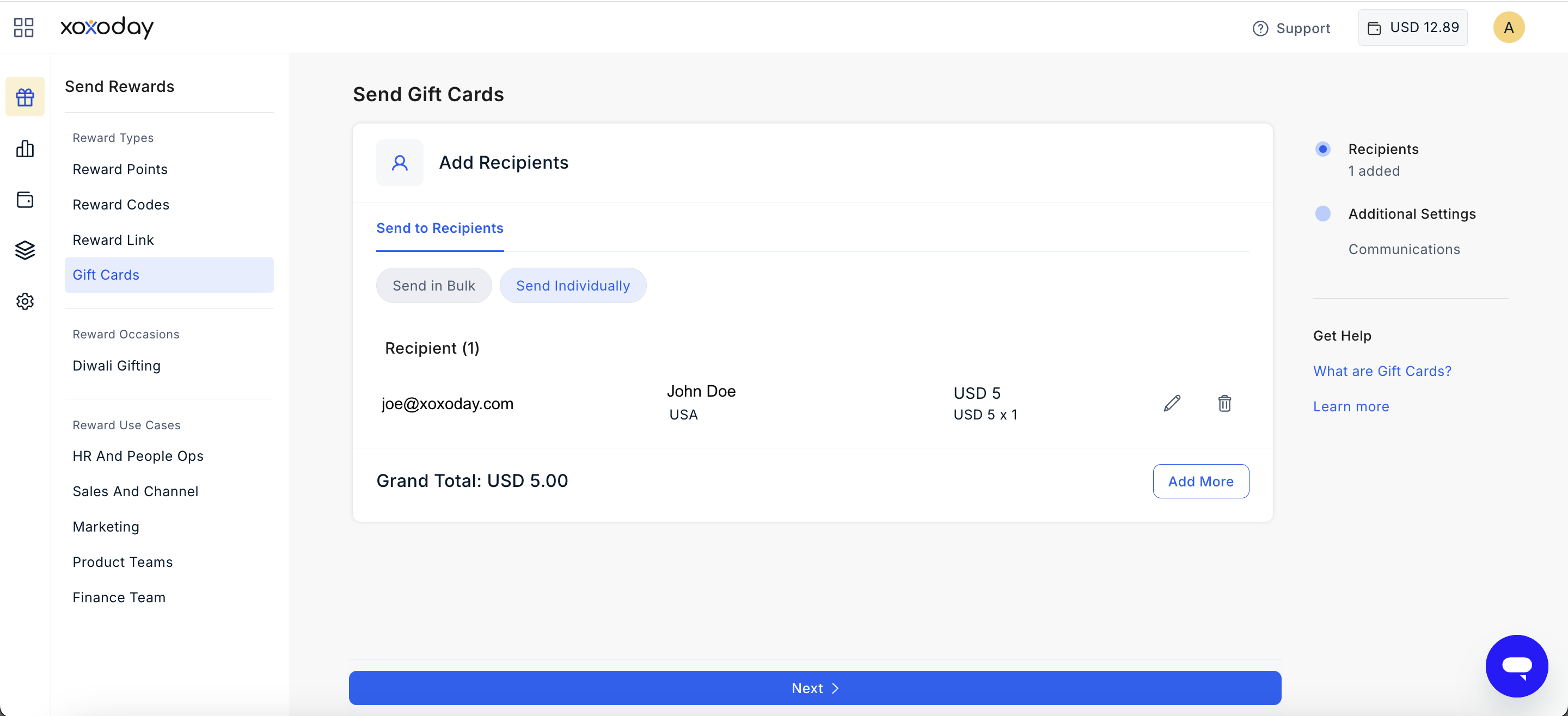Delete John Doe recipient with trash icon
1568x716 pixels.
click(x=1224, y=403)
